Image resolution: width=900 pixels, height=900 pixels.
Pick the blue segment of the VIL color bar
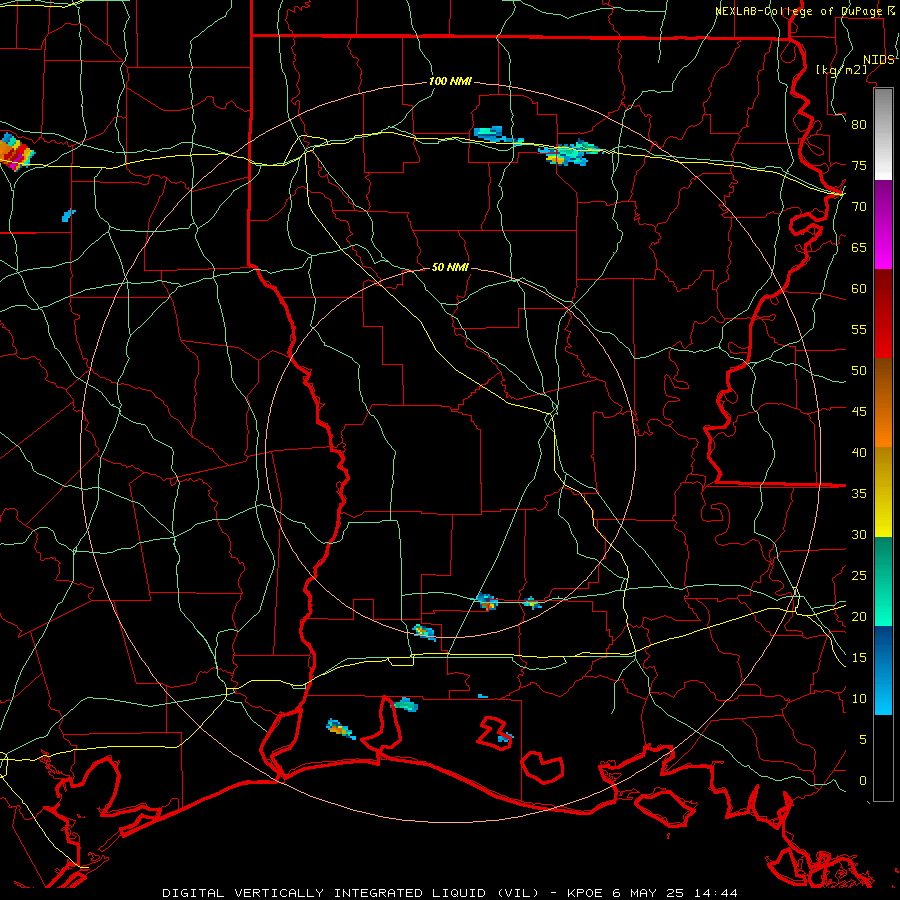click(883, 670)
